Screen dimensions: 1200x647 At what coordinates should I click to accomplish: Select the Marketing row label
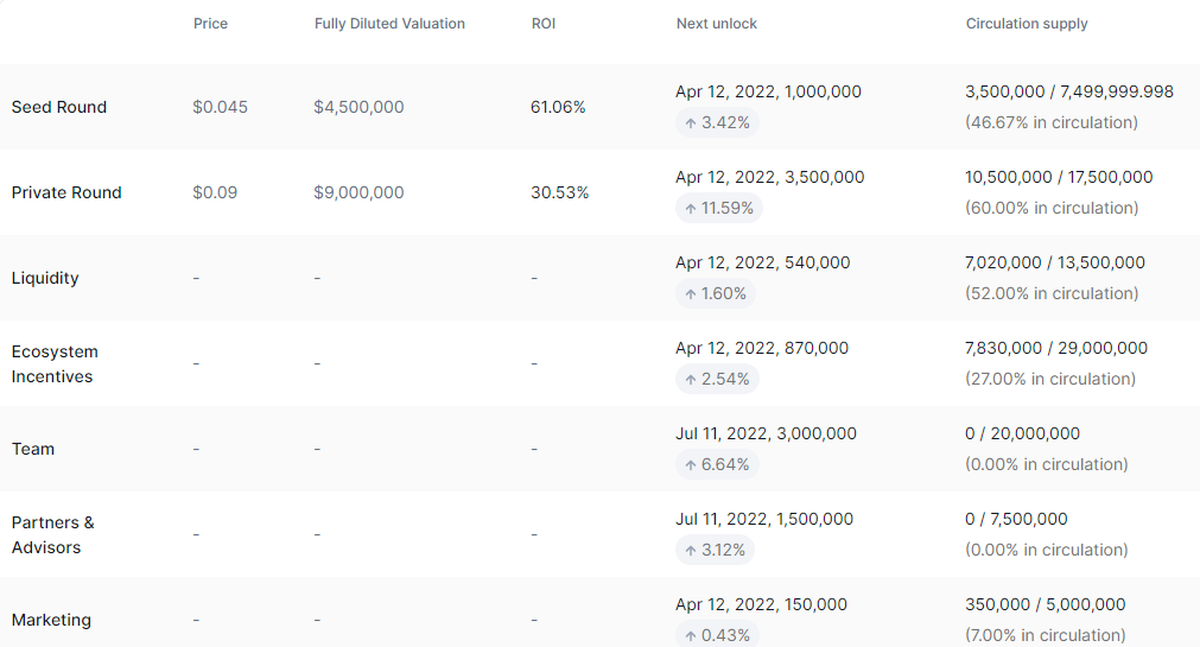[51, 620]
